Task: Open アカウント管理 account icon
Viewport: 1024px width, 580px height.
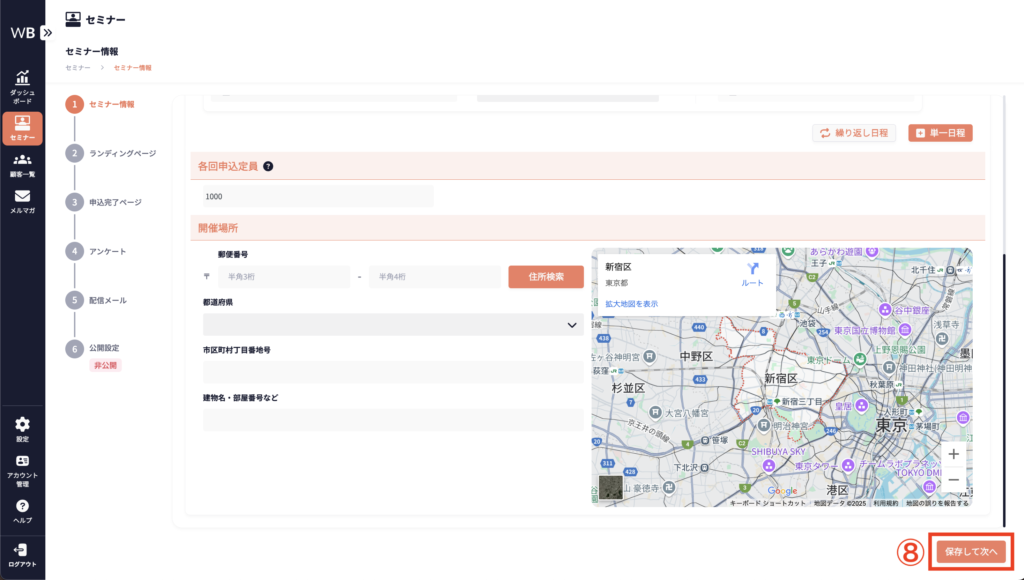Action: click(22, 462)
